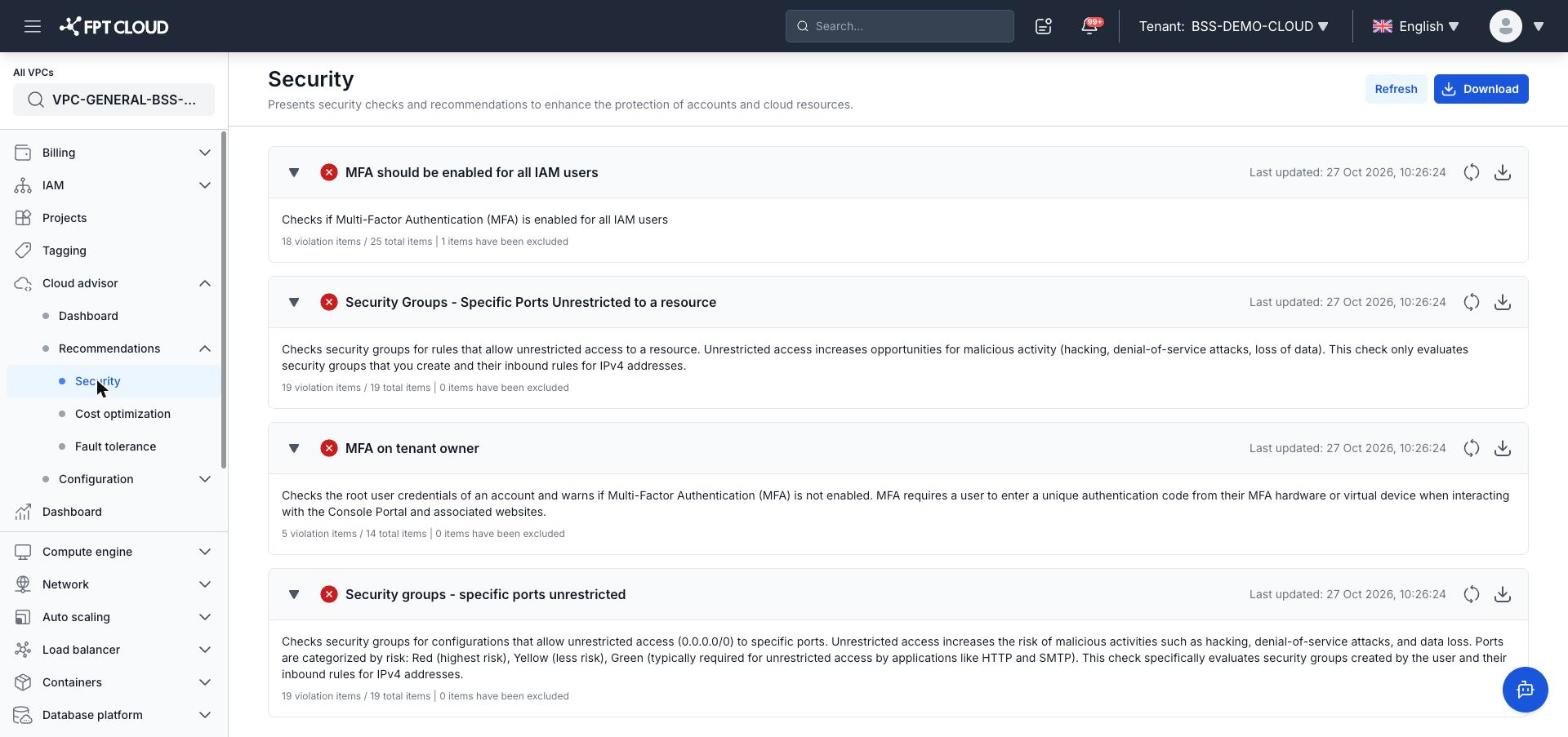Viewport: 1568px width, 737px height.
Task: Download Security groups - specific ports unrestricted report
Action: (x=1502, y=594)
